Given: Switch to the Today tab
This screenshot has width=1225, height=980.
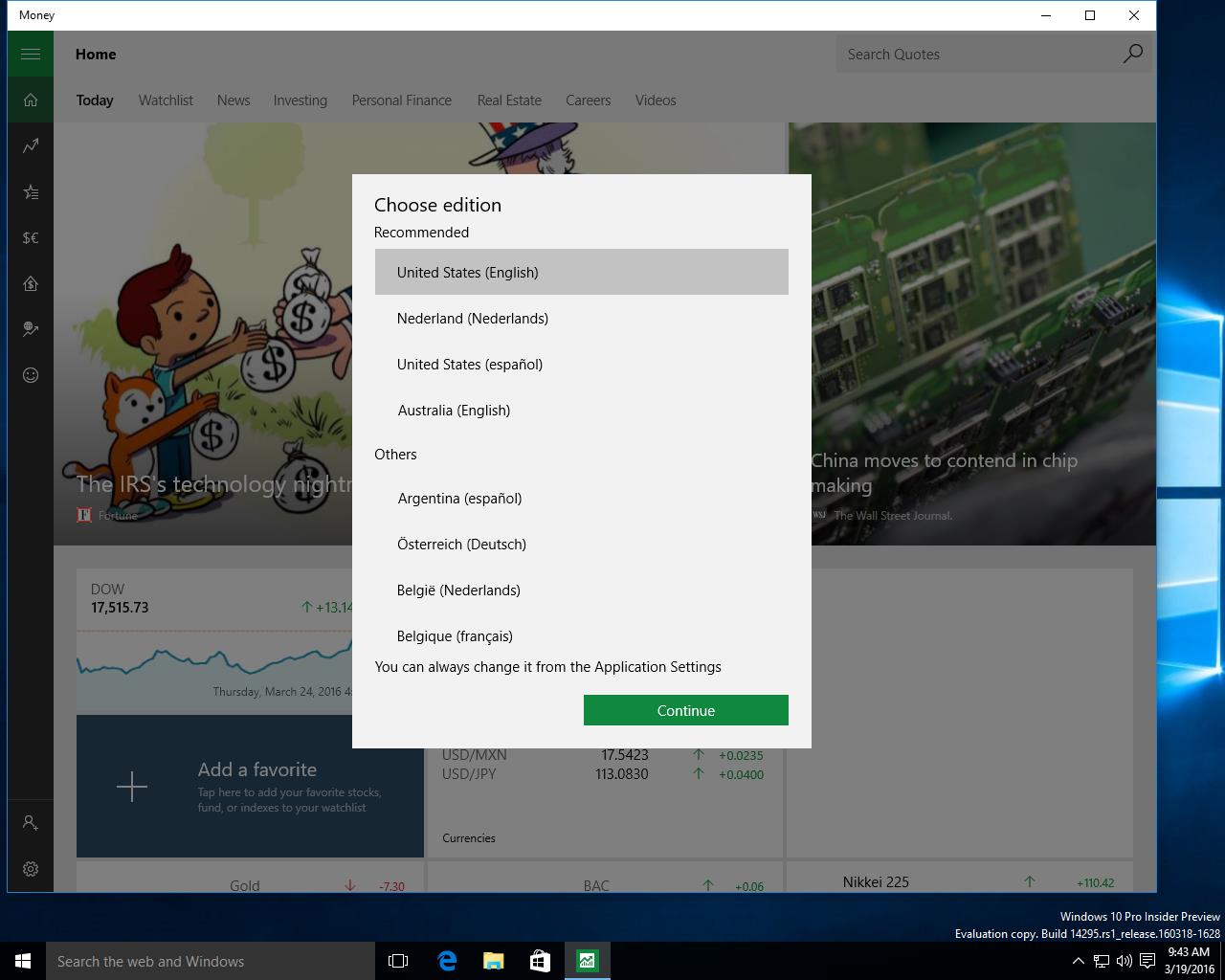Looking at the screenshot, I should click(x=95, y=100).
